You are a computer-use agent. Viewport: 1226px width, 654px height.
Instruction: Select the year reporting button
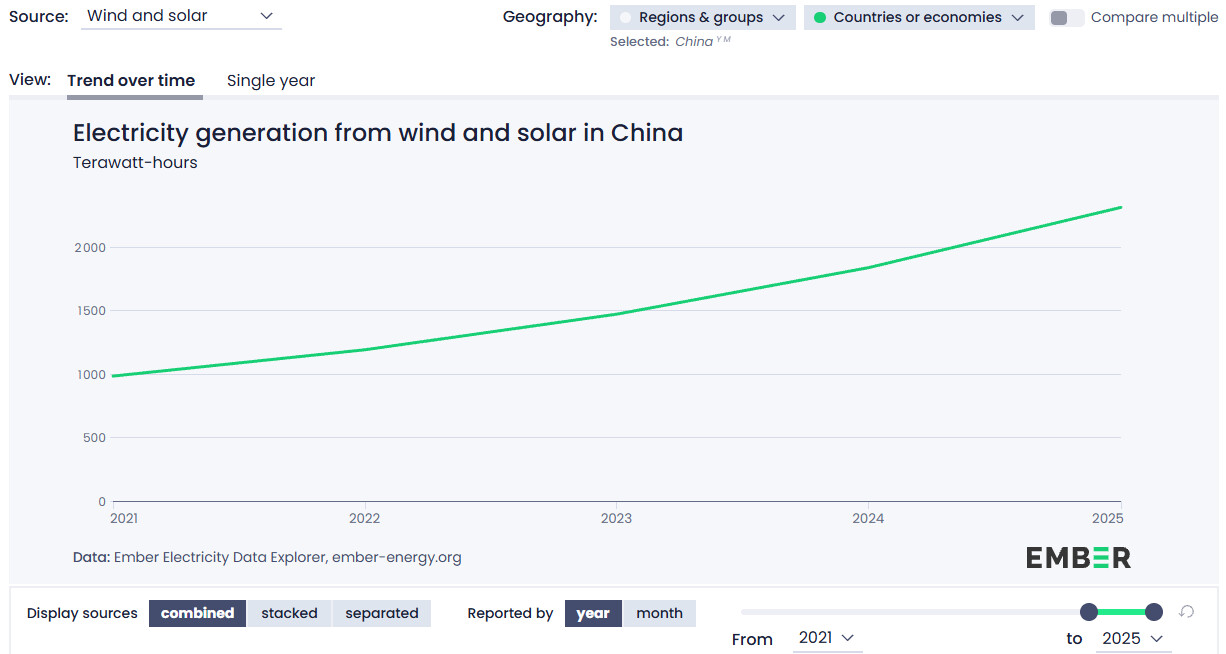[593, 613]
